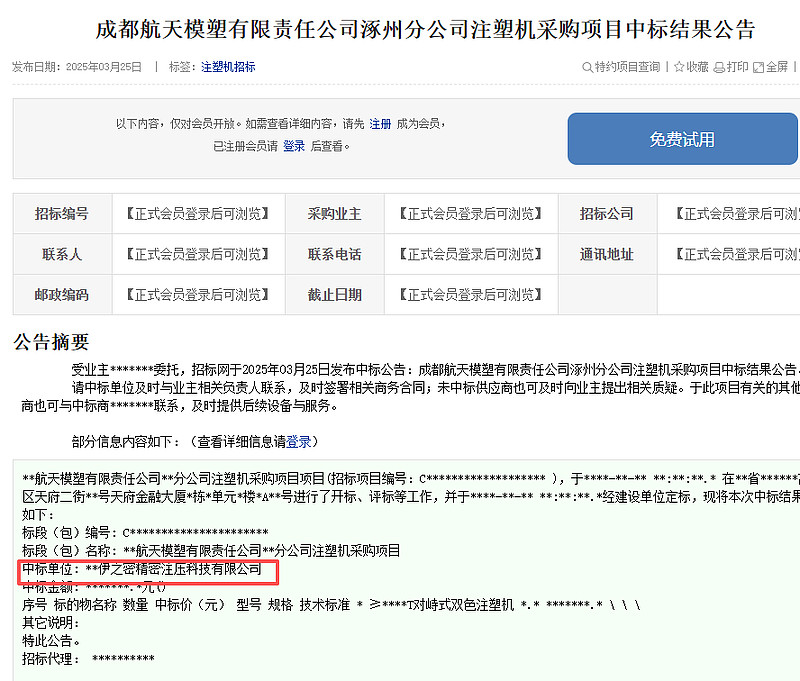The width and height of the screenshot is (800, 681).
Task: Click the blue 免费试用 button
Action: point(682,139)
